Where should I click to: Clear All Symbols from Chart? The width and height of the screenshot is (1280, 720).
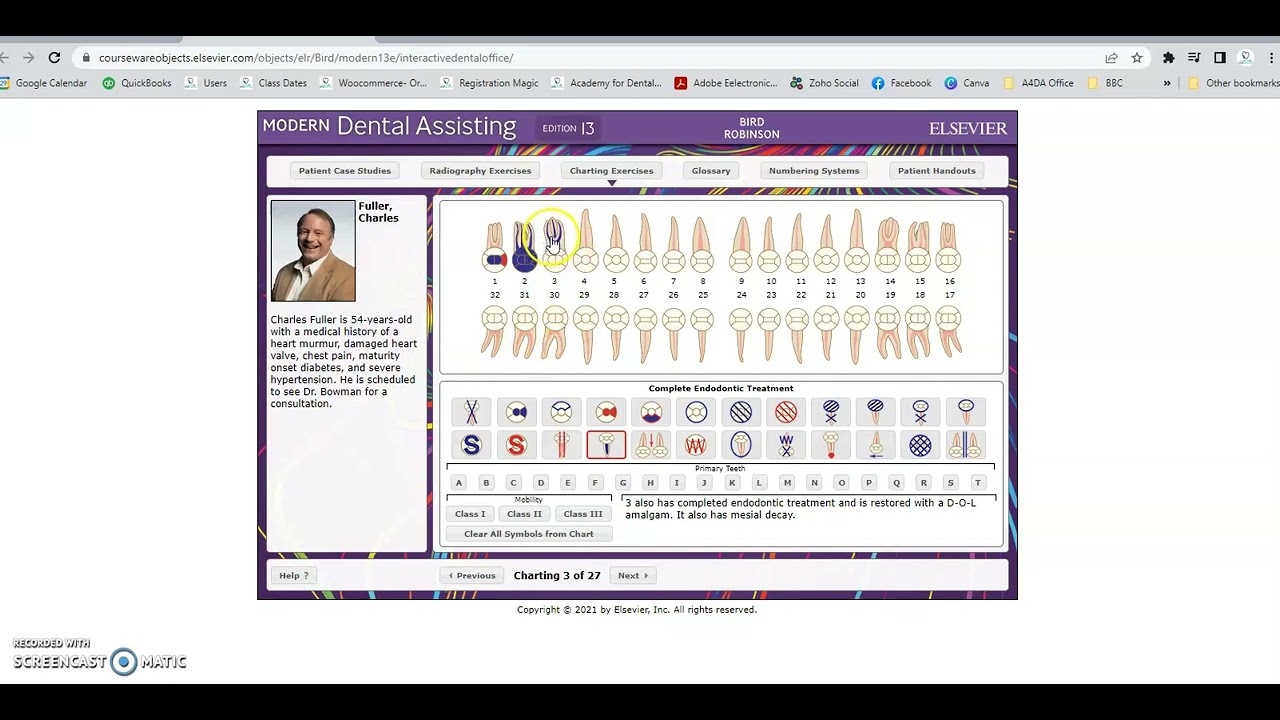point(529,534)
